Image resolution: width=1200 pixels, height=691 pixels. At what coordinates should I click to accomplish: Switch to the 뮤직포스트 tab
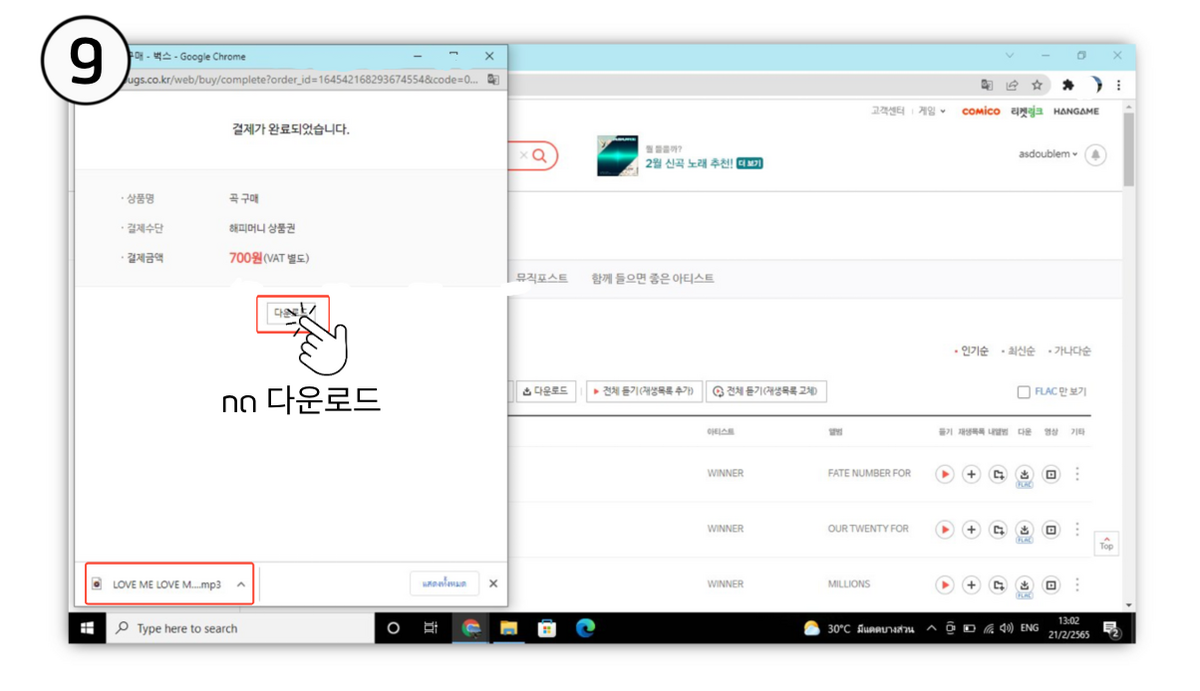[542, 279]
